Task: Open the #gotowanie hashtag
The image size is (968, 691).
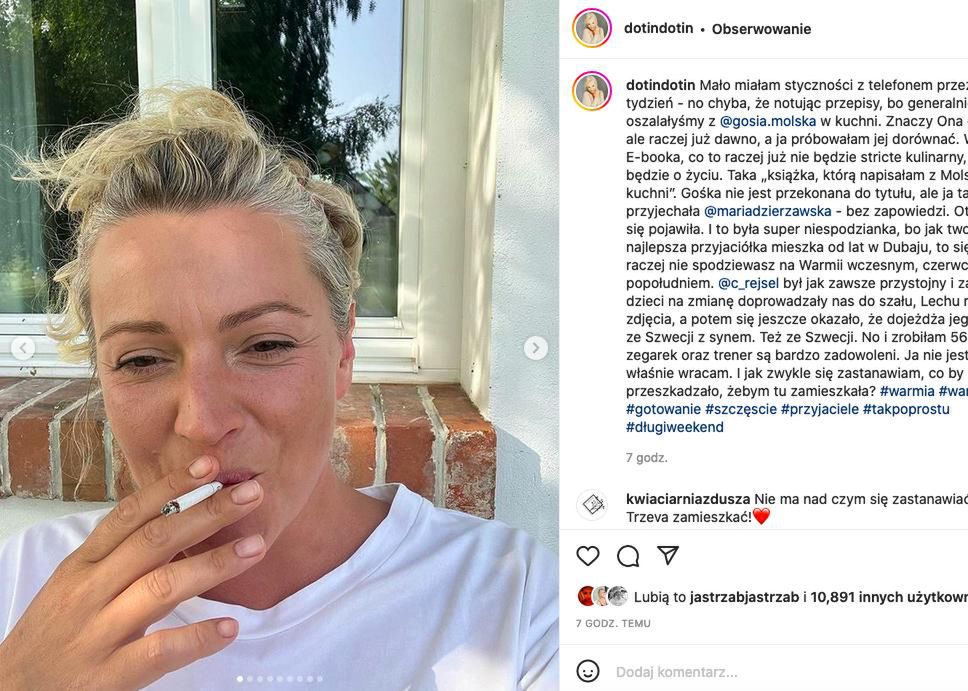Action: click(x=664, y=409)
